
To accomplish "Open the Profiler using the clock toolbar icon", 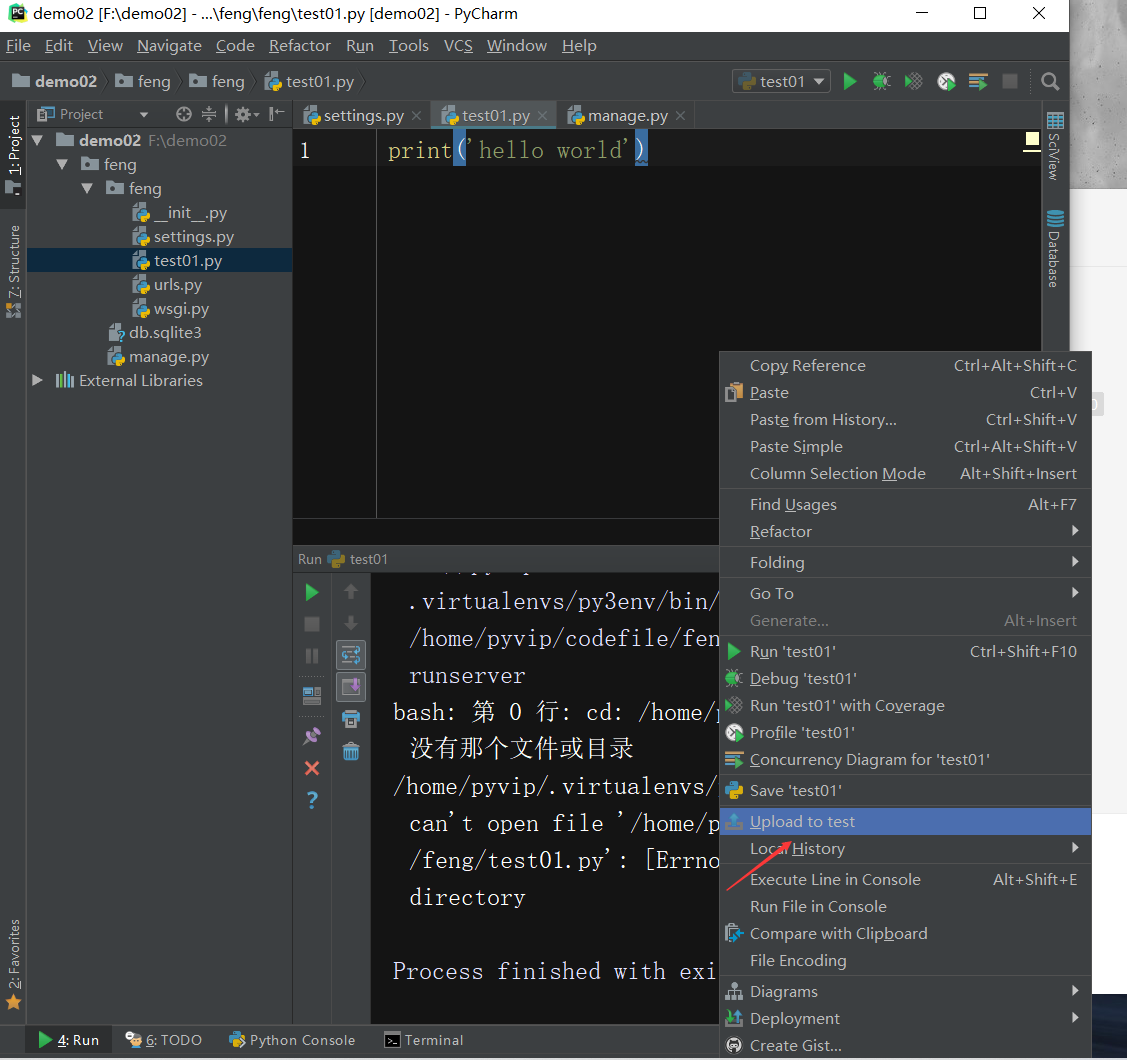I will (x=945, y=82).
